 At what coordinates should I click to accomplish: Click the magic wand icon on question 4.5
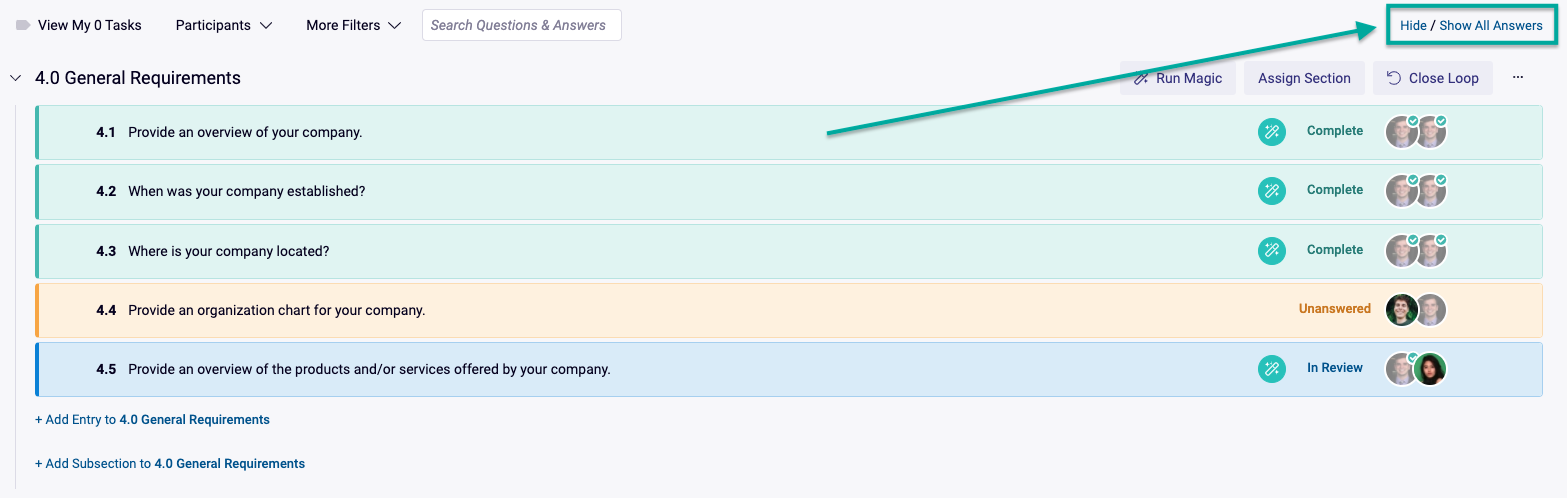point(1271,369)
